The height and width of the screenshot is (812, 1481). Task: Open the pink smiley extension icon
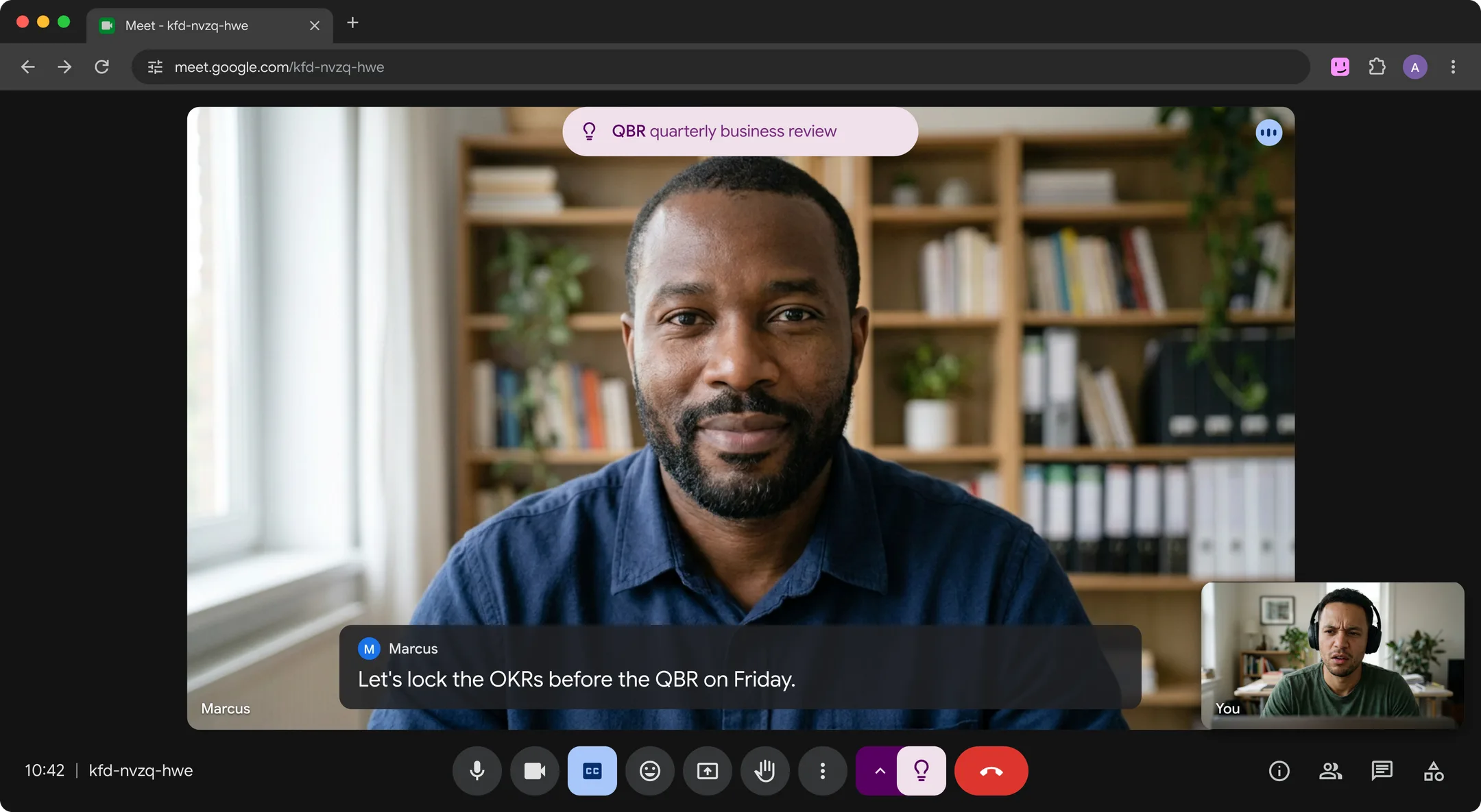coord(1340,66)
